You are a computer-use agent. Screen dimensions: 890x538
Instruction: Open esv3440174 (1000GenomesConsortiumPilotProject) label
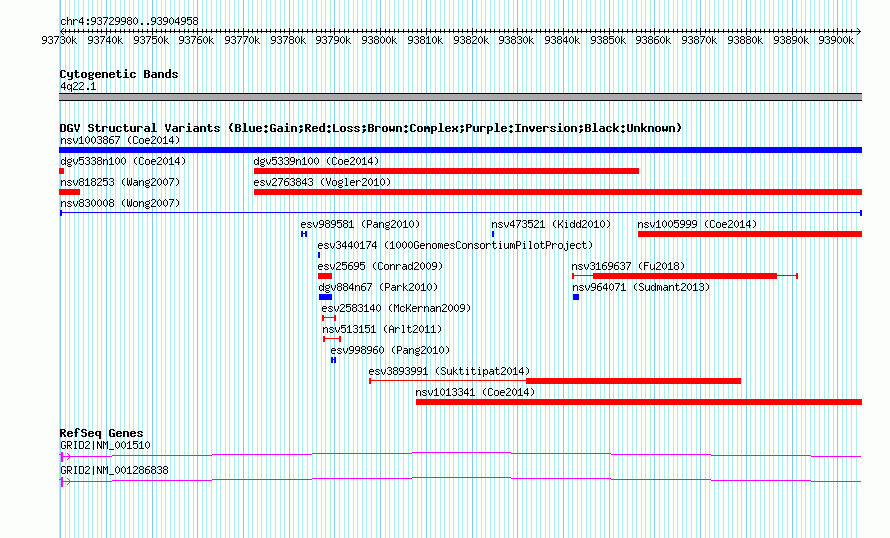(x=455, y=245)
